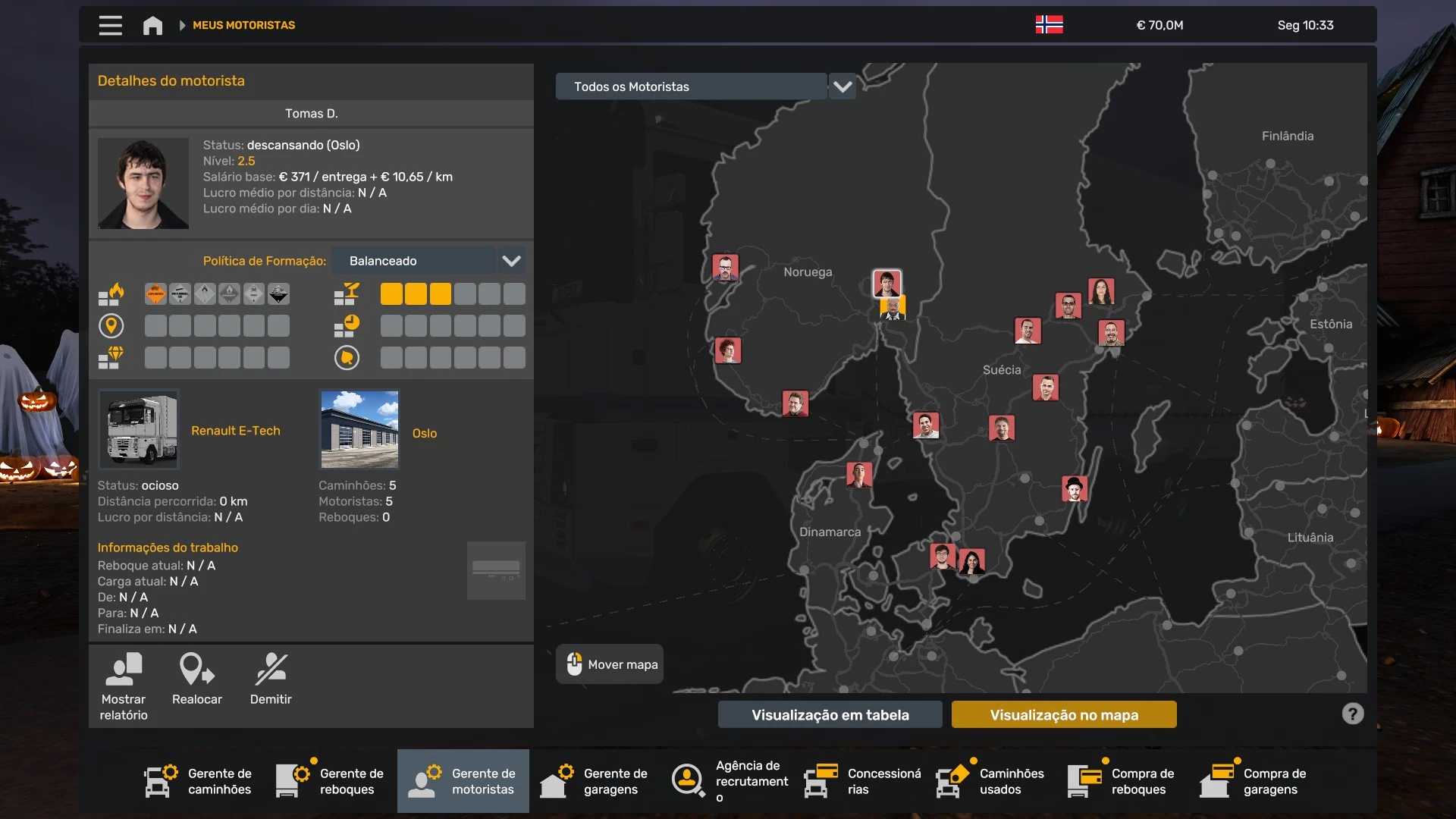Select the driver portrait near Dinamarca label
1456x819 pixels.
coord(858,475)
